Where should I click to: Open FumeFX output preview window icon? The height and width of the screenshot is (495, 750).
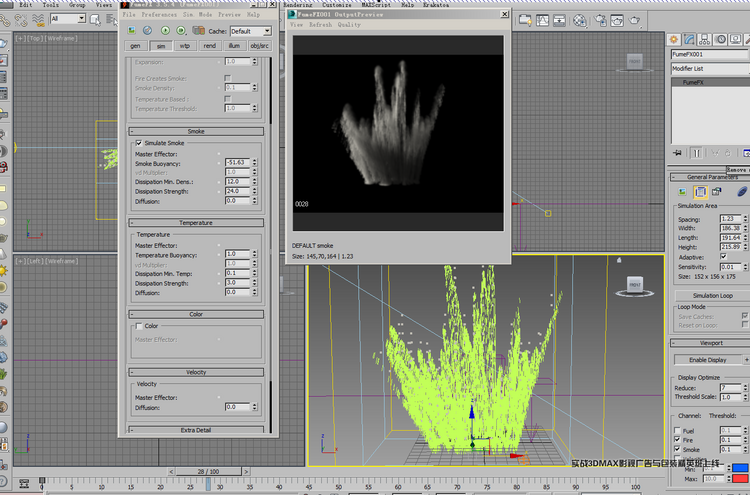[132, 31]
